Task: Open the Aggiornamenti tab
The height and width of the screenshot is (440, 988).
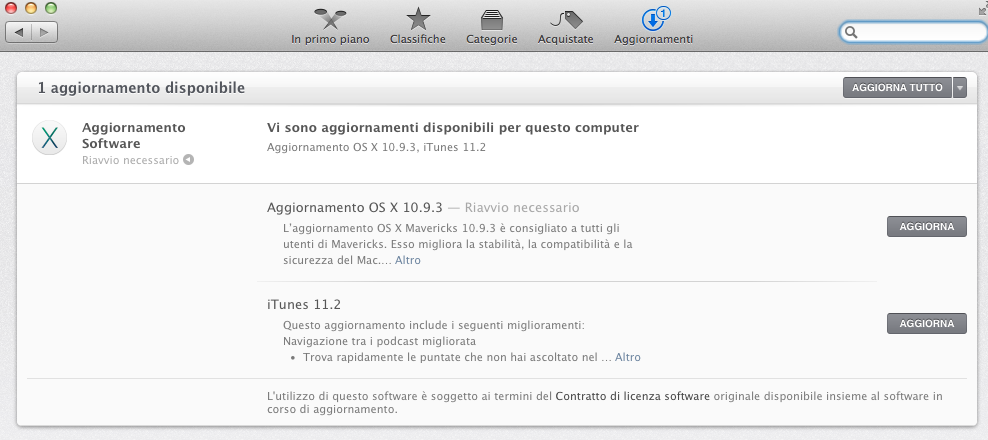Action: click(x=653, y=27)
